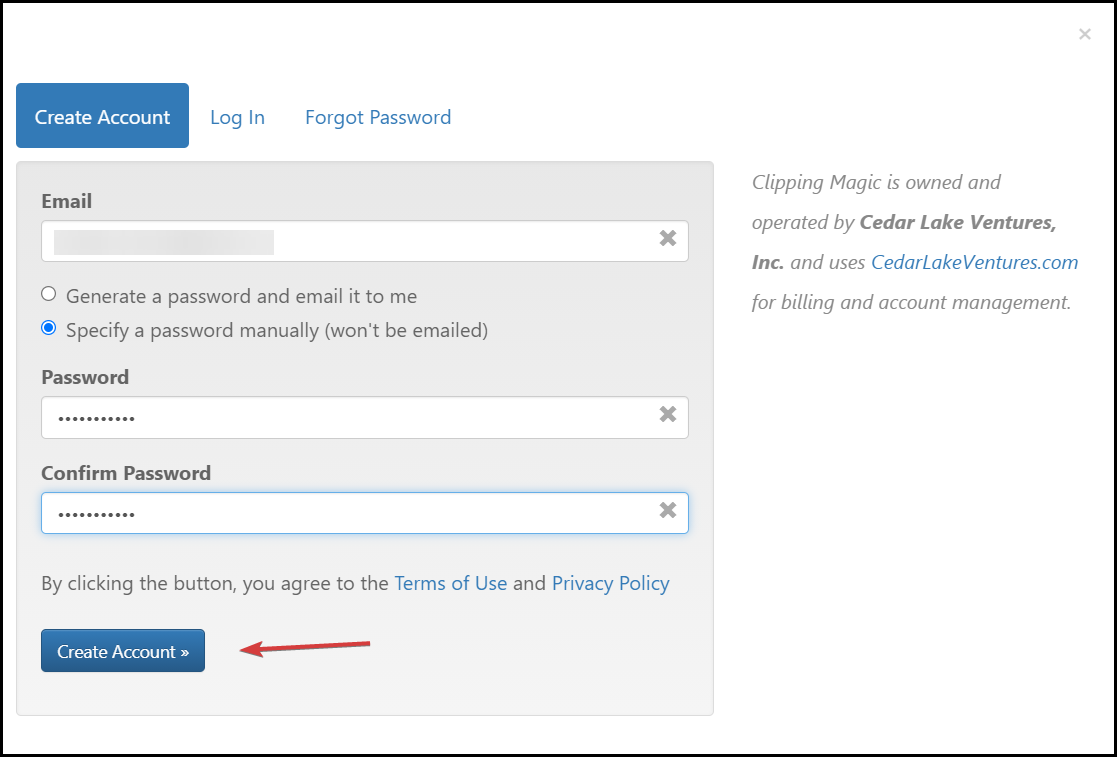Click the bold Email label text
Viewport: 1117px width, 757px height.
pyautogui.click(x=66, y=201)
